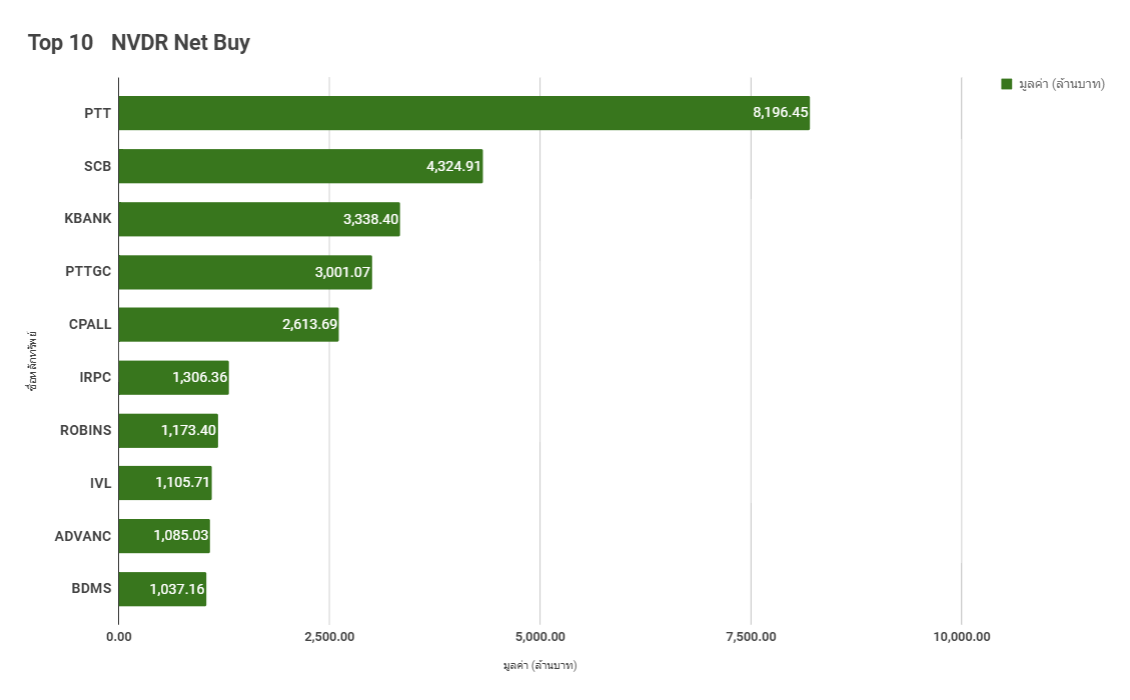The width and height of the screenshot is (1130, 700).
Task: Click the 0.00 x-axis tick label
Action: pyautogui.click(x=118, y=637)
